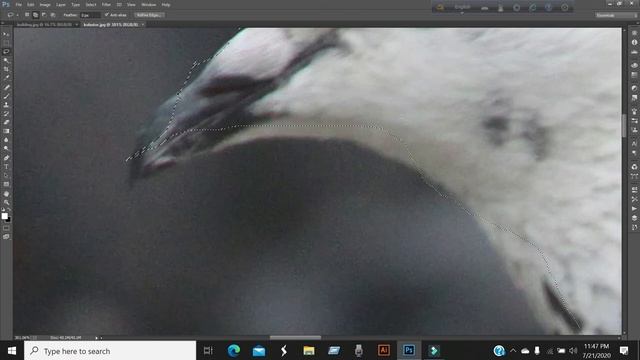Choose the Intersect with selection icon
Viewport: 640px width, 360px height.
53,15
